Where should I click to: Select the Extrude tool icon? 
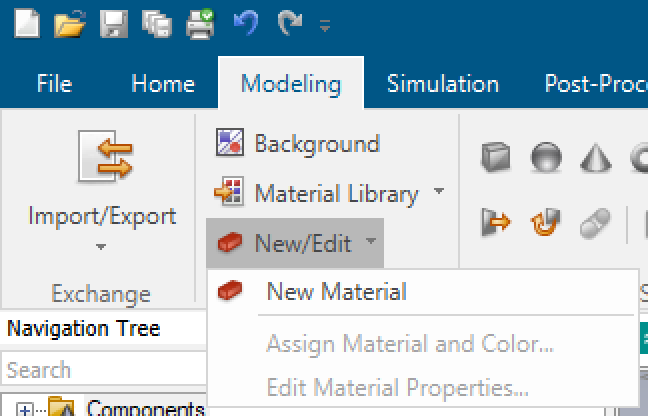coord(495,224)
